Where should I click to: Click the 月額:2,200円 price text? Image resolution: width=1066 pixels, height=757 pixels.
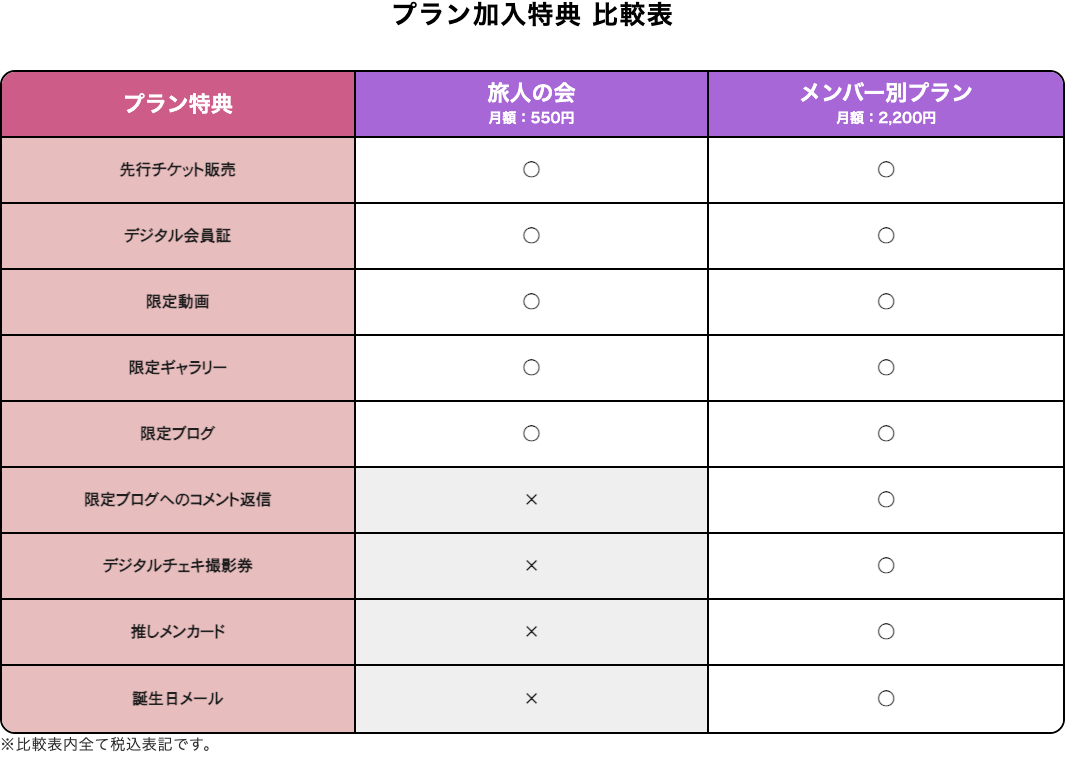[x=885, y=118]
